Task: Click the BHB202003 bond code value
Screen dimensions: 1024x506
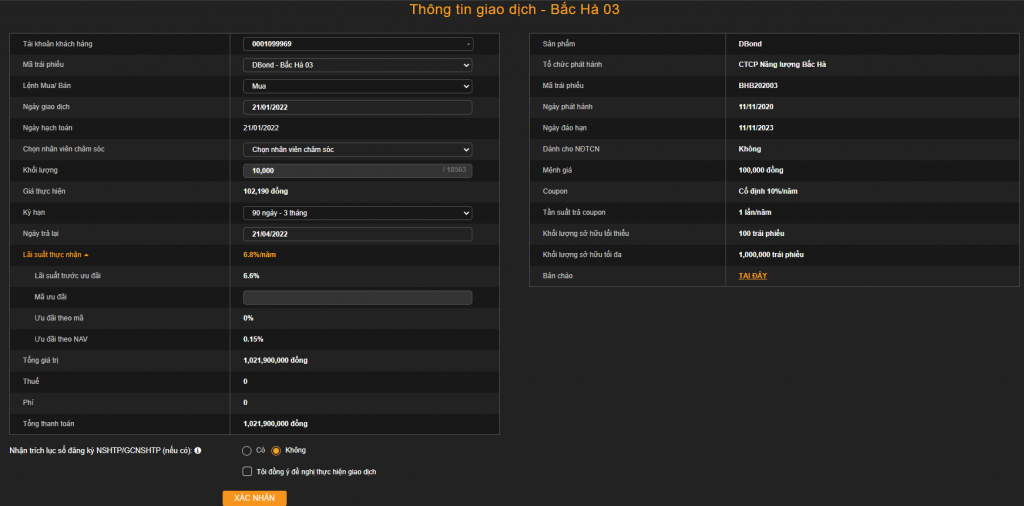Action: tap(759, 86)
